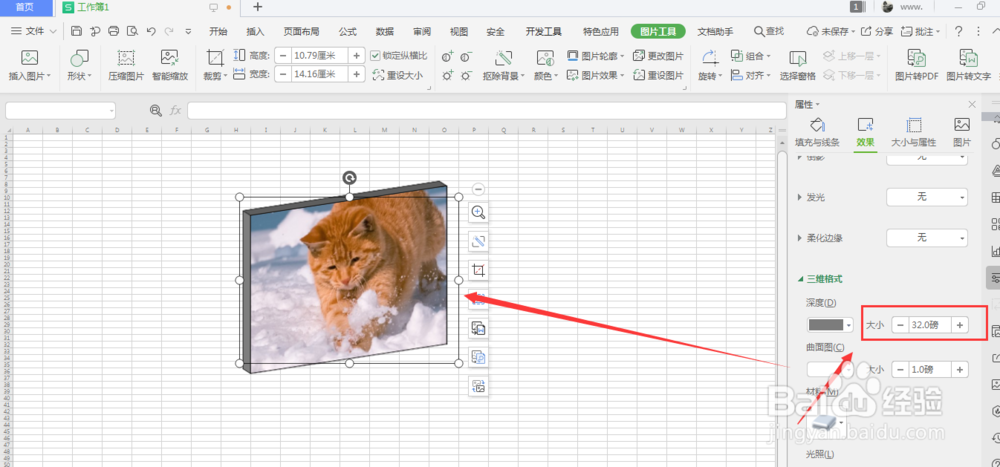Select the 裁剪 (Crop) tool
1000x467 pixels.
(216, 65)
